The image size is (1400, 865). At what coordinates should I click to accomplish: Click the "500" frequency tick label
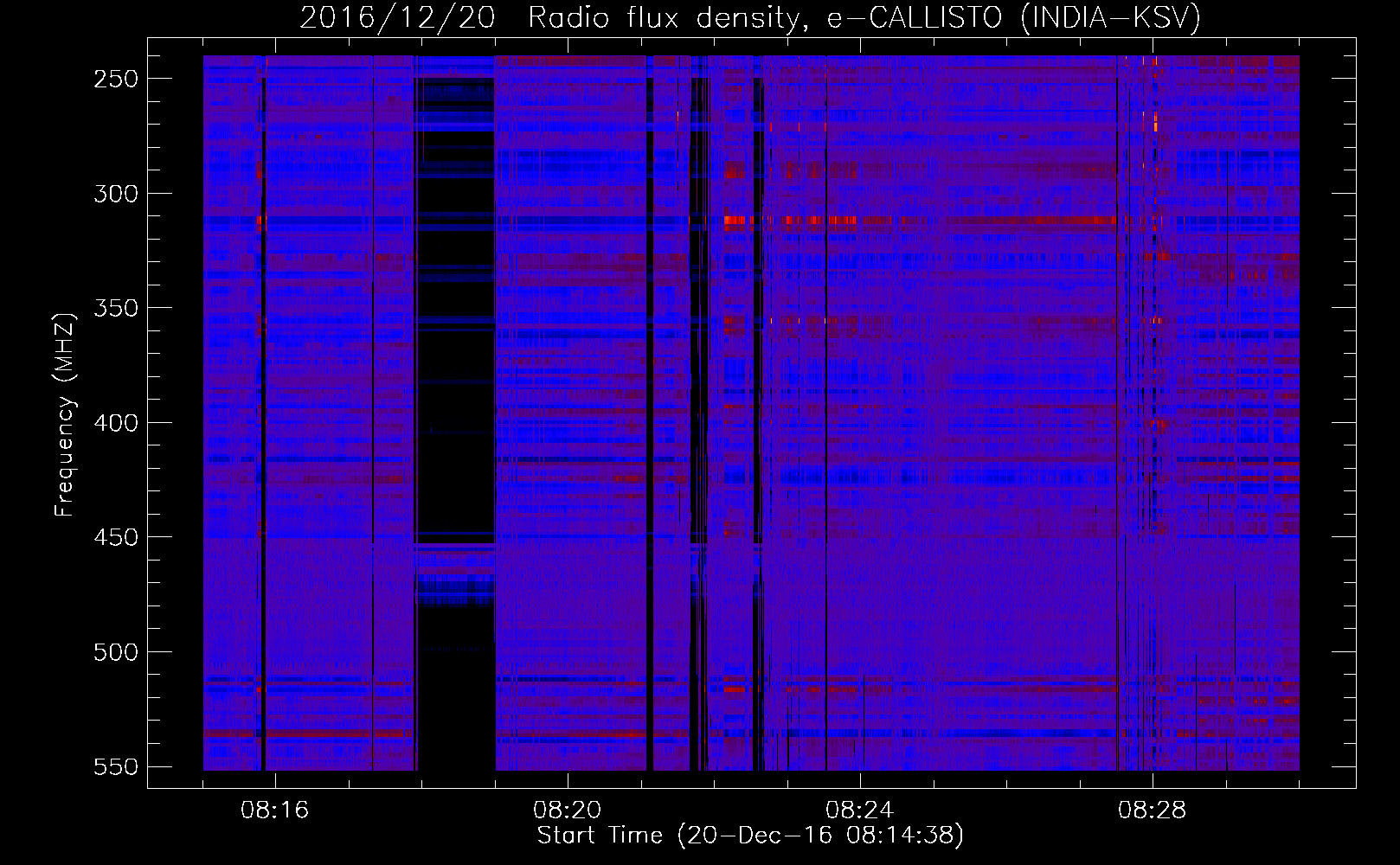pyautogui.click(x=116, y=652)
